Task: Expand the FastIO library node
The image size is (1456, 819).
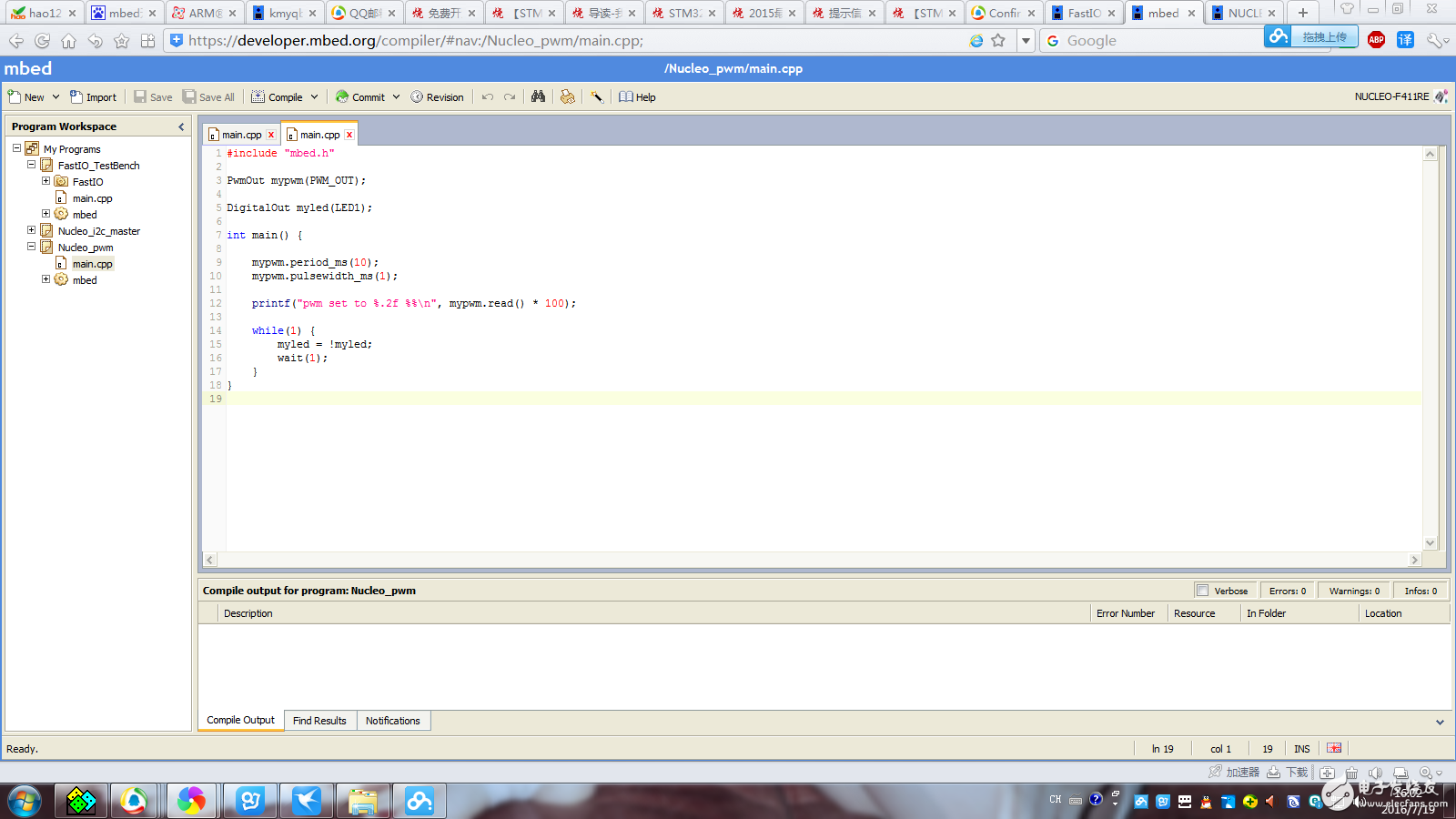Action: pos(45,181)
